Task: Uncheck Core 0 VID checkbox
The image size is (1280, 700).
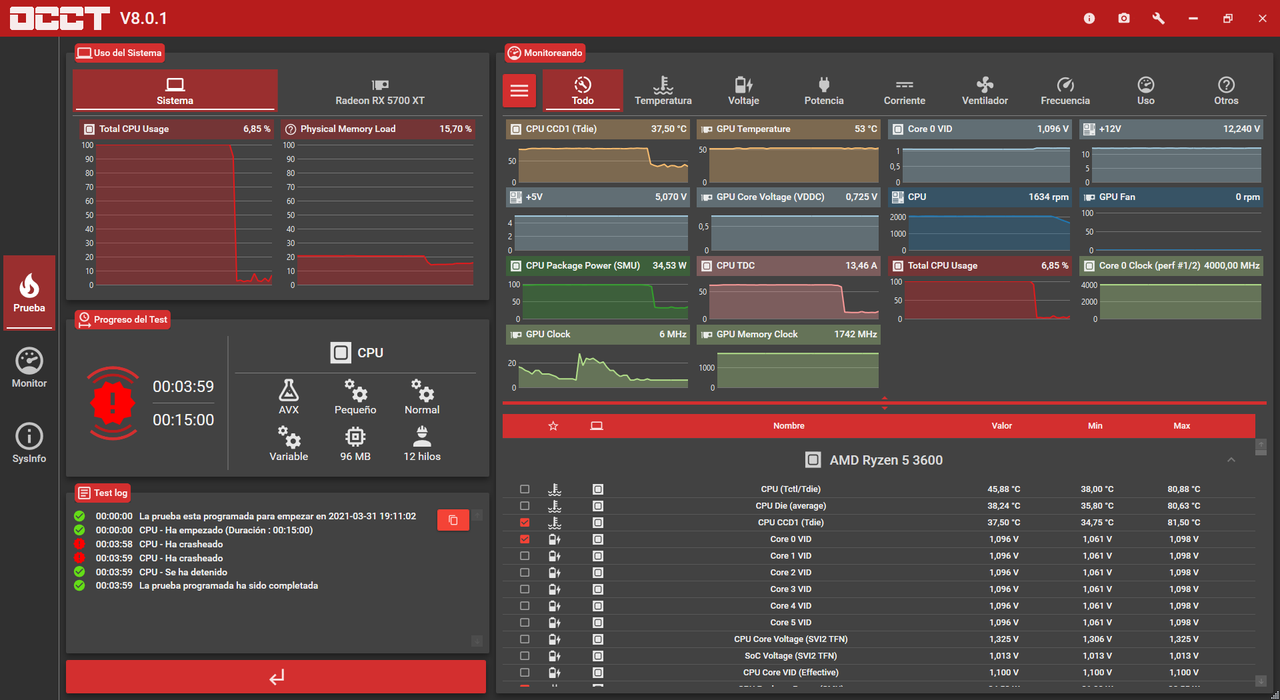Action: (525, 539)
